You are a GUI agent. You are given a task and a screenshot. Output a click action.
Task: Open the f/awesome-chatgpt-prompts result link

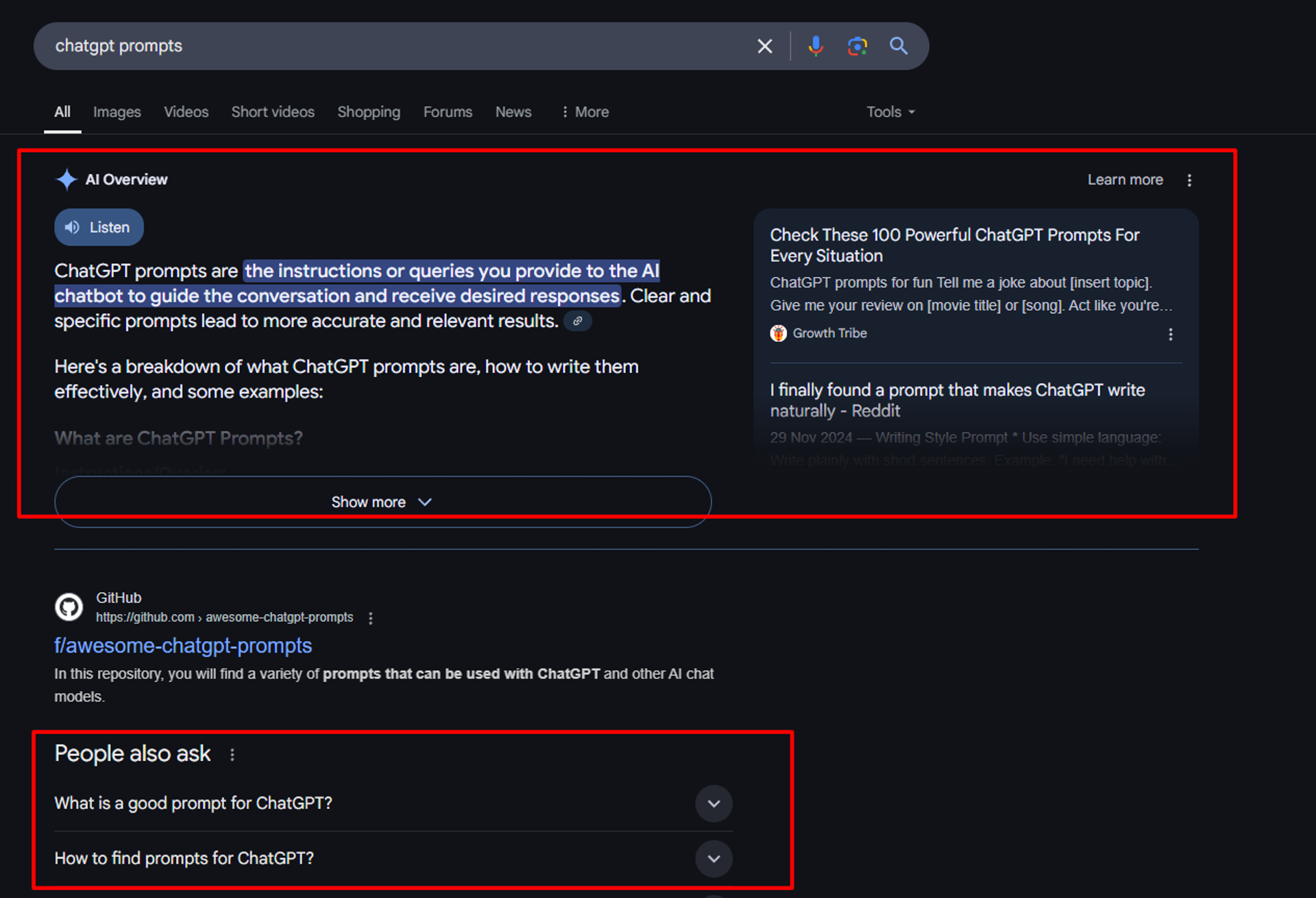[x=183, y=646]
